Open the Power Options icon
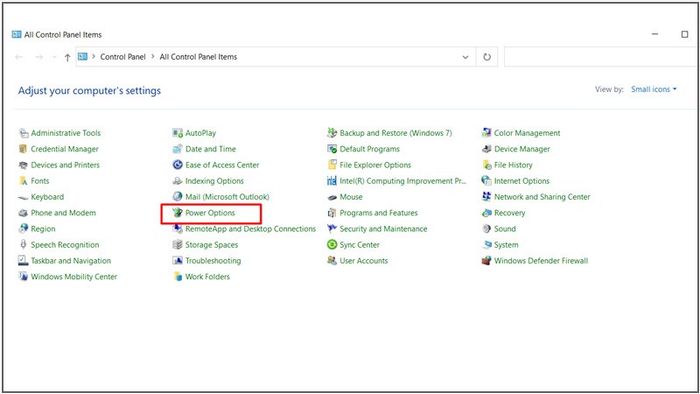Image resolution: width=700 pixels, height=394 pixels. point(178,213)
